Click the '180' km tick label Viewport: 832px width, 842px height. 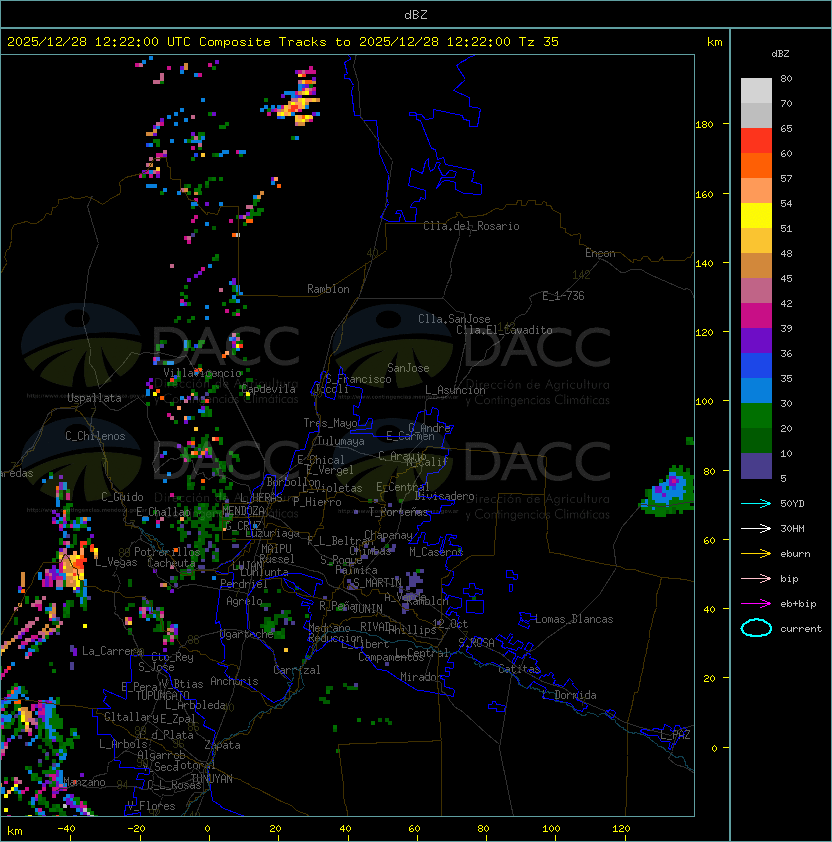coord(704,125)
